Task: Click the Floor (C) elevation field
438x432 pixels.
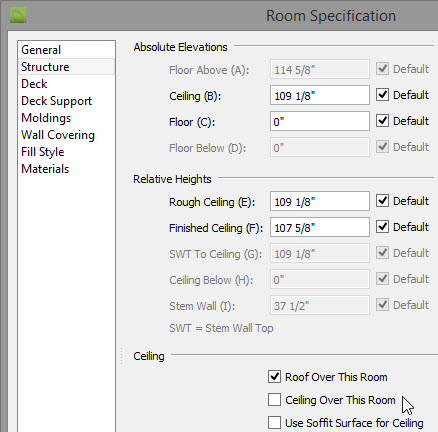Action: click(320, 121)
